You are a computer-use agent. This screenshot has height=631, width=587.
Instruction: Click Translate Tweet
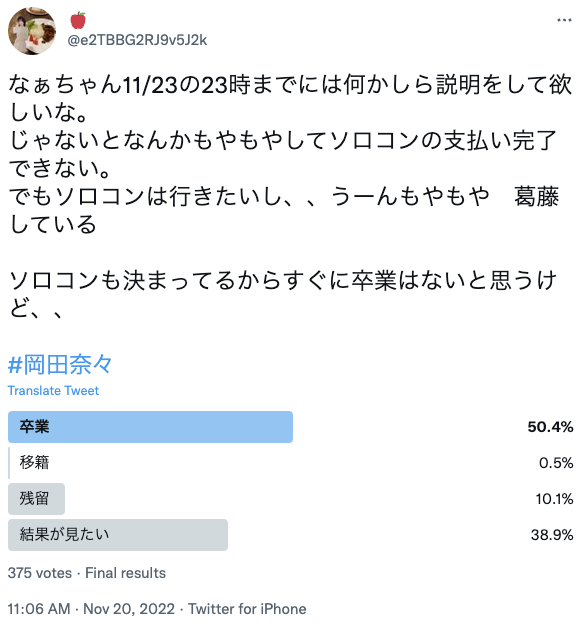[x=53, y=390]
